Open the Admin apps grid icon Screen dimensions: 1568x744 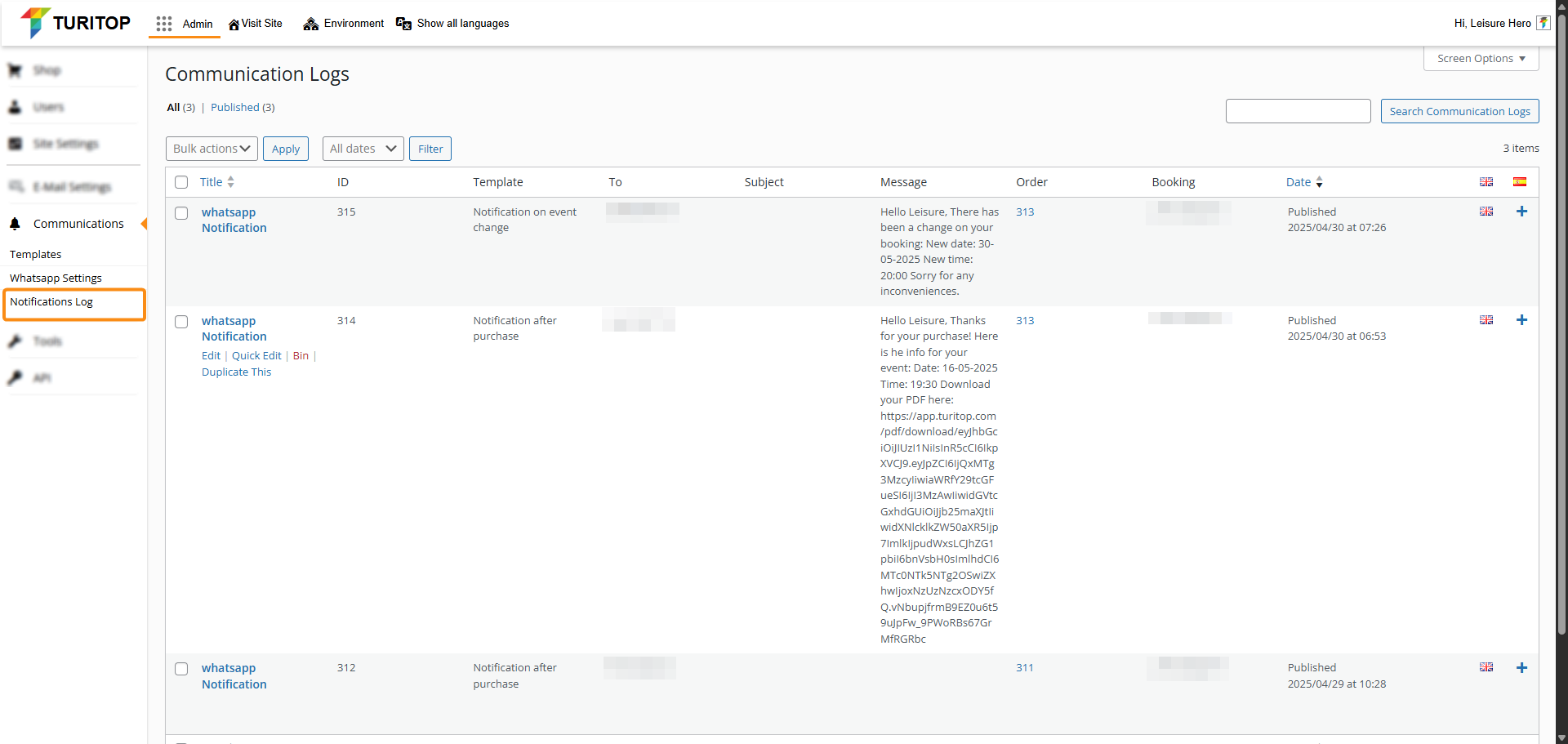(x=164, y=24)
